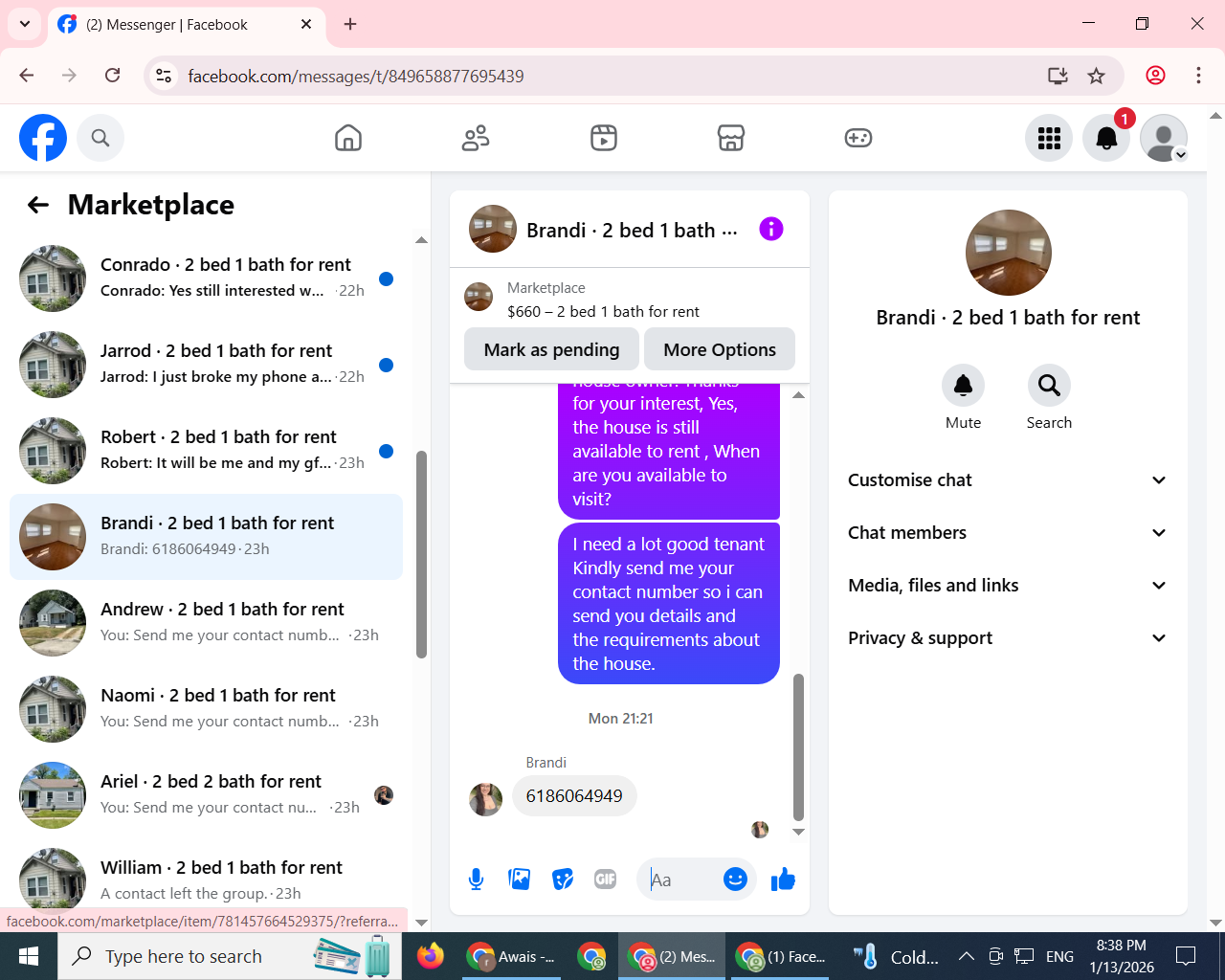
Task: Open William's 2 bed 1 bath chat
Action: pyautogui.click(x=206, y=879)
